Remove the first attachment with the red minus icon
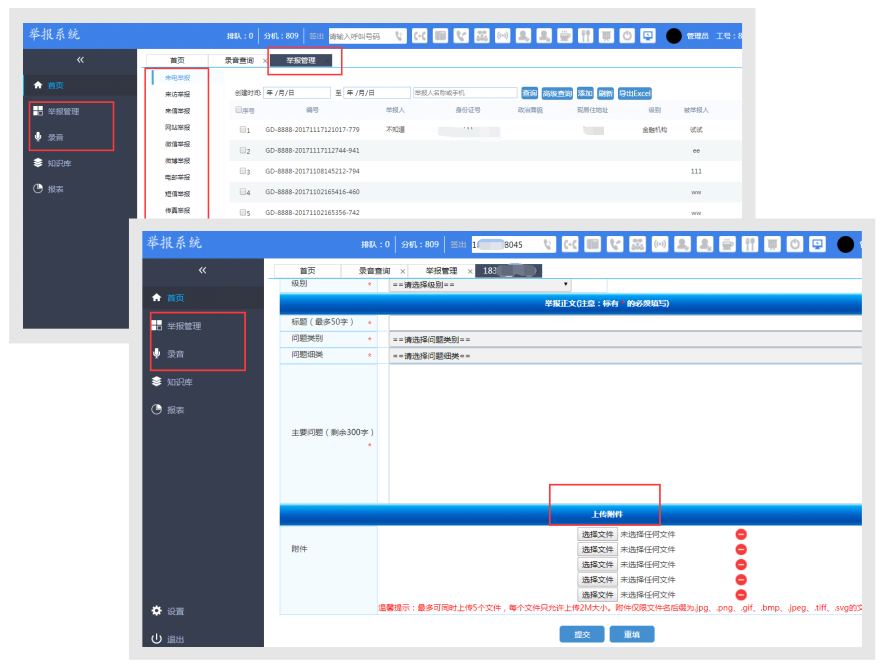This screenshot has width=884, height=669. point(741,534)
